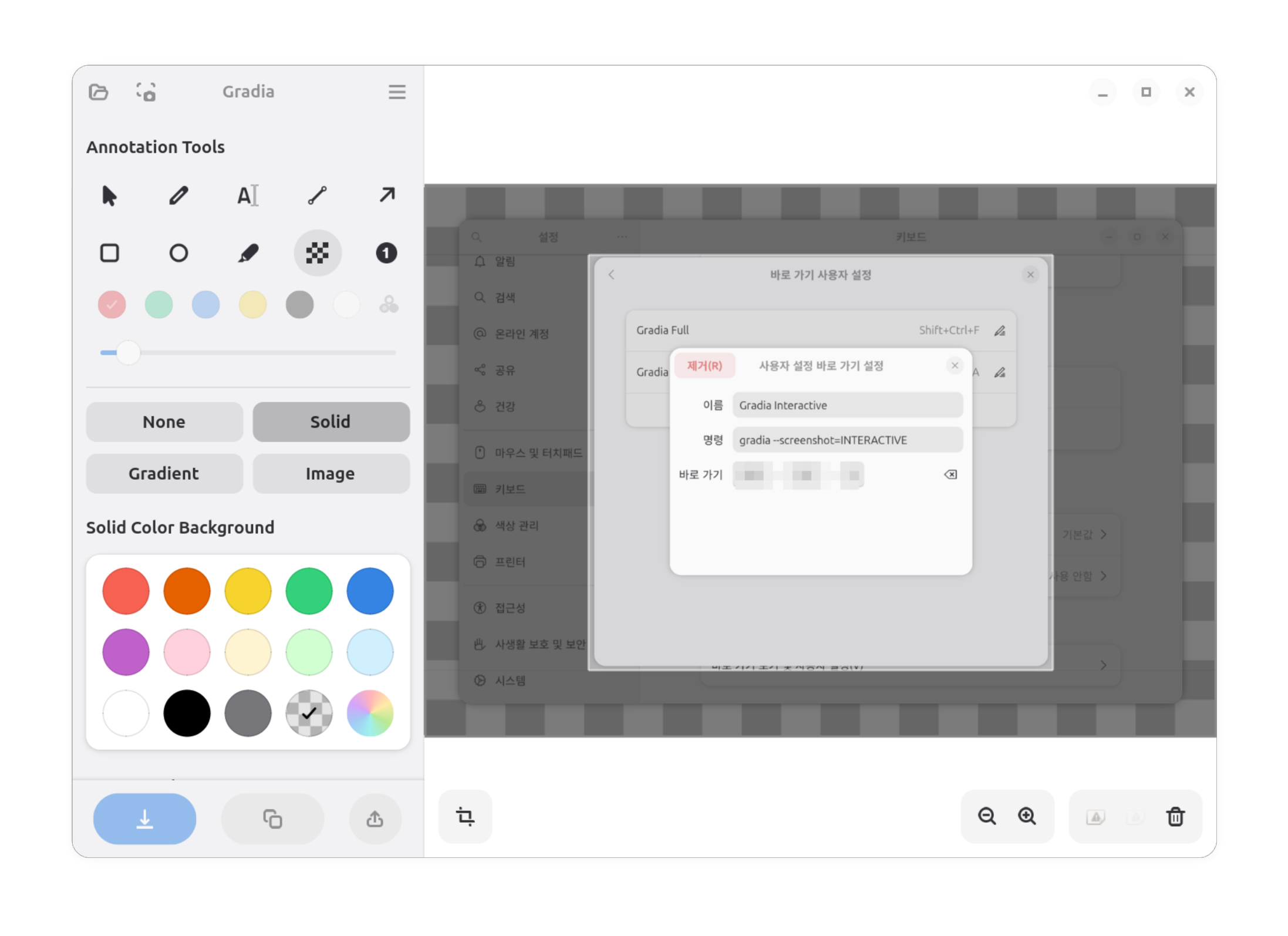1288x936 pixels.
Task: Save the image with the download button
Action: click(x=145, y=819)
